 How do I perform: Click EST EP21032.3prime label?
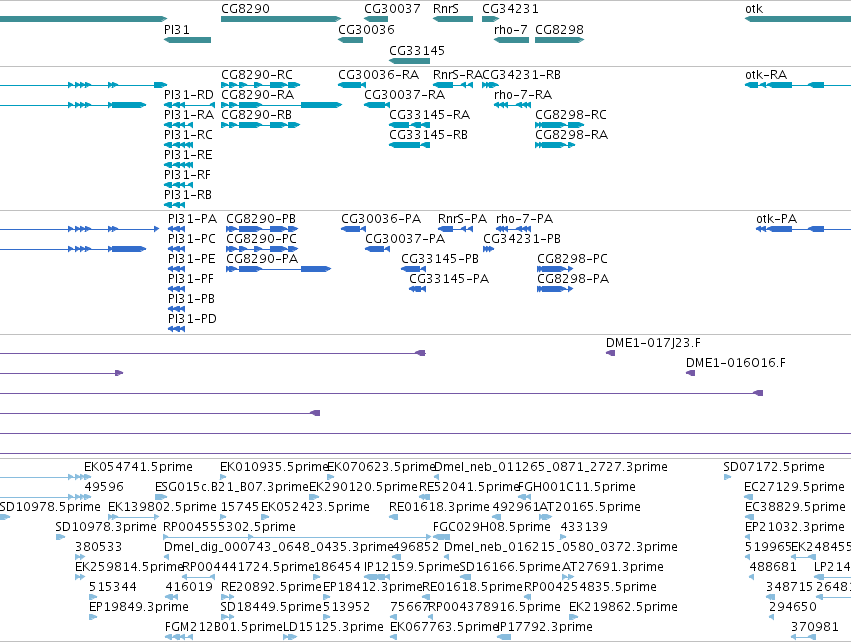pos(795,527)
